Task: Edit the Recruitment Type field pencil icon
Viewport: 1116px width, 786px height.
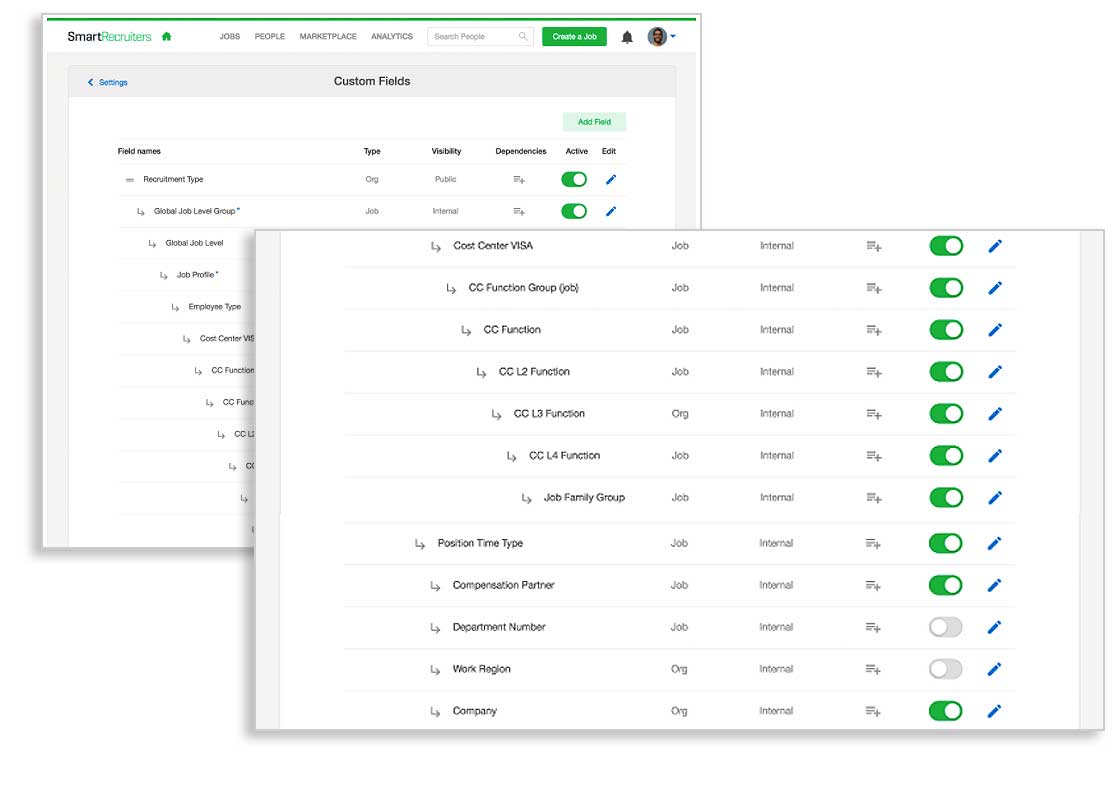Action: pos(611,180)
